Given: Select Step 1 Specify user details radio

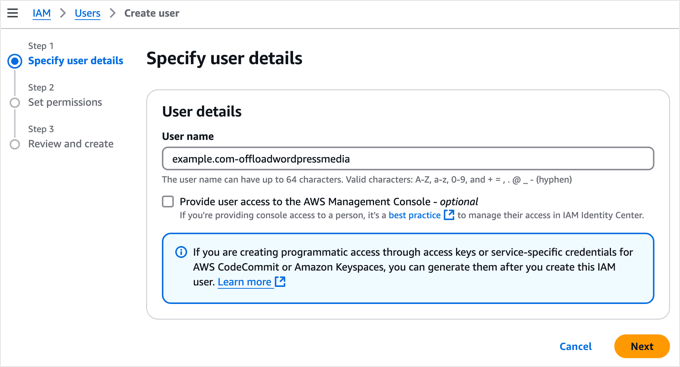Looking at the screenshot, I should [x=15, y=61].
